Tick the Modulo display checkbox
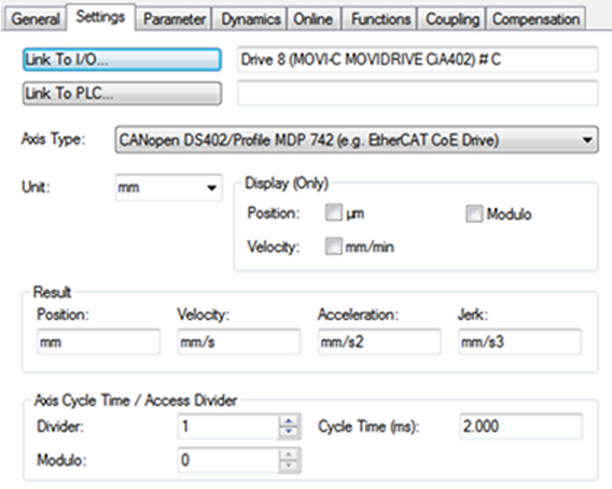This screenshot has width=612, height=489. (x=474, y=215)
